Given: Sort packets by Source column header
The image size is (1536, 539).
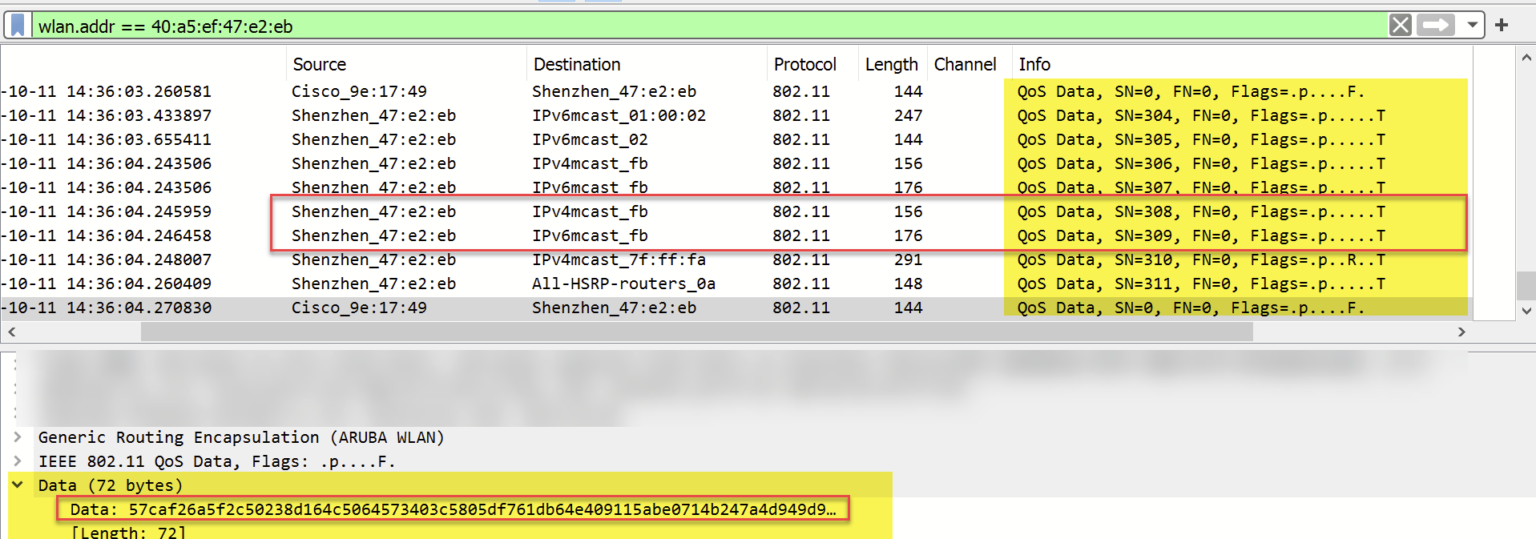Looking at the screenshot, I should 319,64.
